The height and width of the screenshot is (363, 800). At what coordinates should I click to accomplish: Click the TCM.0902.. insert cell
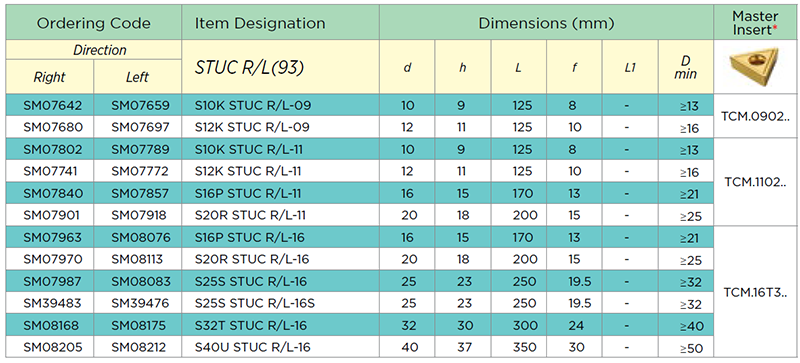pyautogui.click(x=756, y=117)
